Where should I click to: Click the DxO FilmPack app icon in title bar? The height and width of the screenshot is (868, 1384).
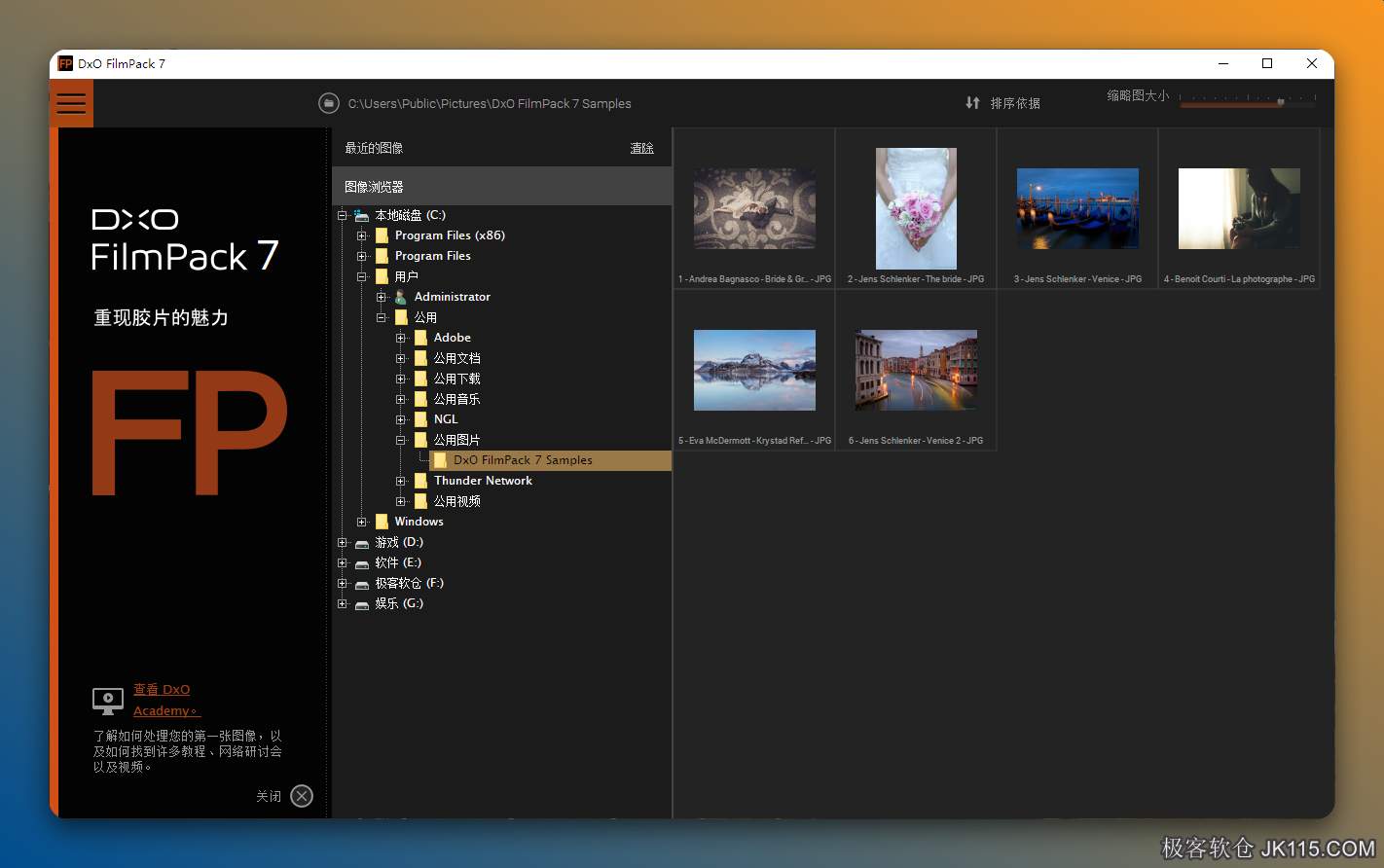tap(65, 63)
